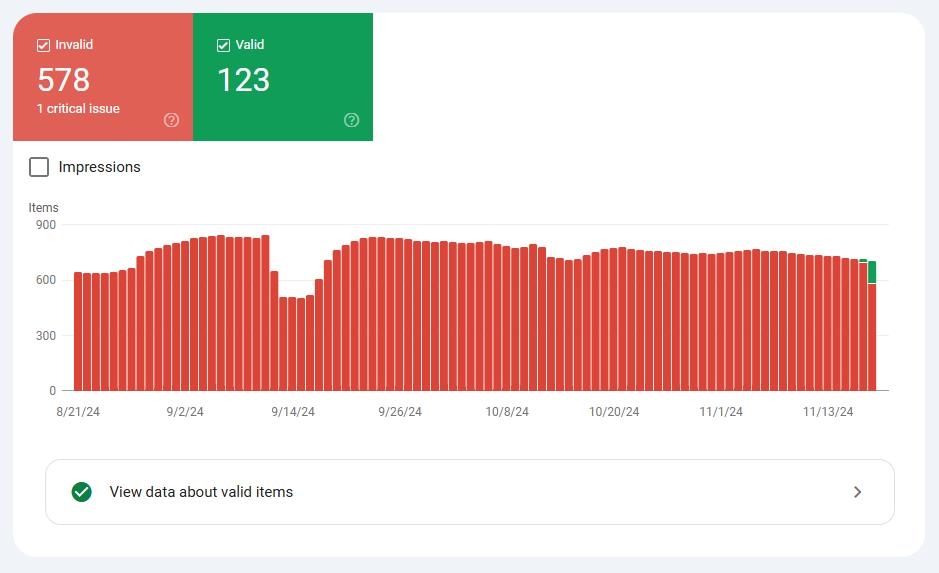939x573 pixels.
Task: Click the Items axis title
Action: (x=43, y=207)
